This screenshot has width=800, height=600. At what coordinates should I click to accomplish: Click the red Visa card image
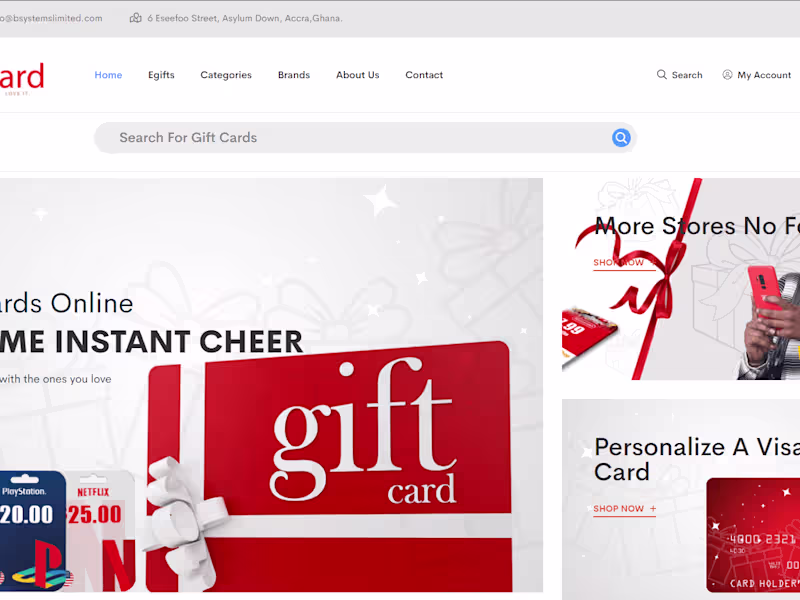[x=753, y=535]
